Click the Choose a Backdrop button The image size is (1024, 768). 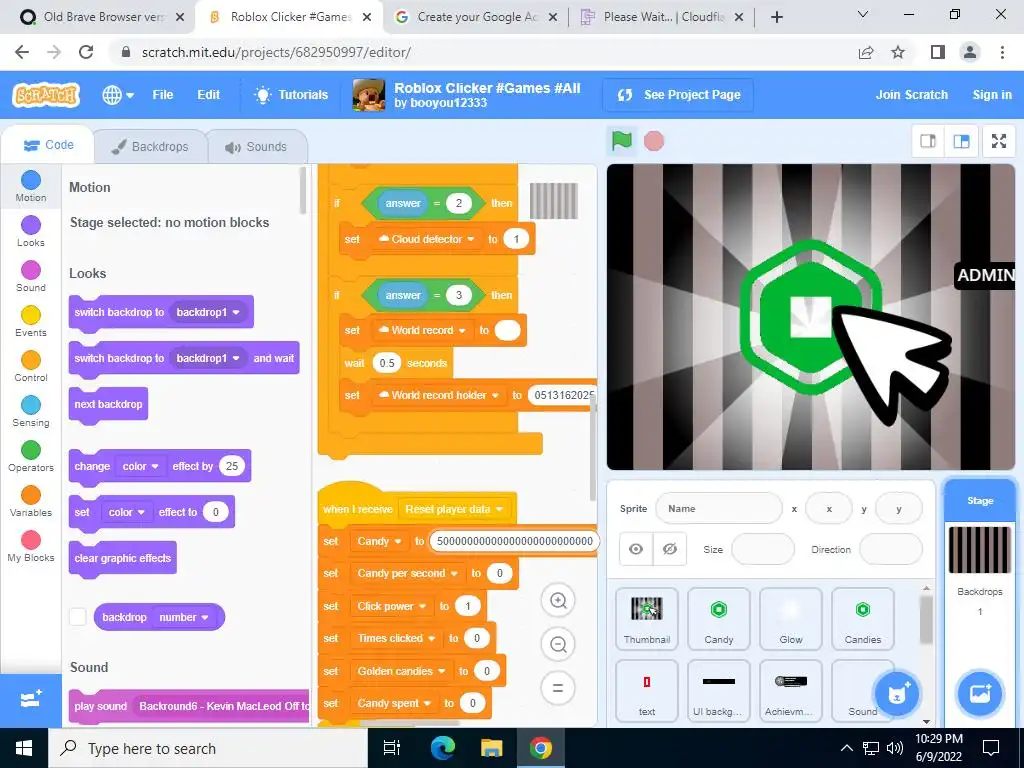point(980,694)
